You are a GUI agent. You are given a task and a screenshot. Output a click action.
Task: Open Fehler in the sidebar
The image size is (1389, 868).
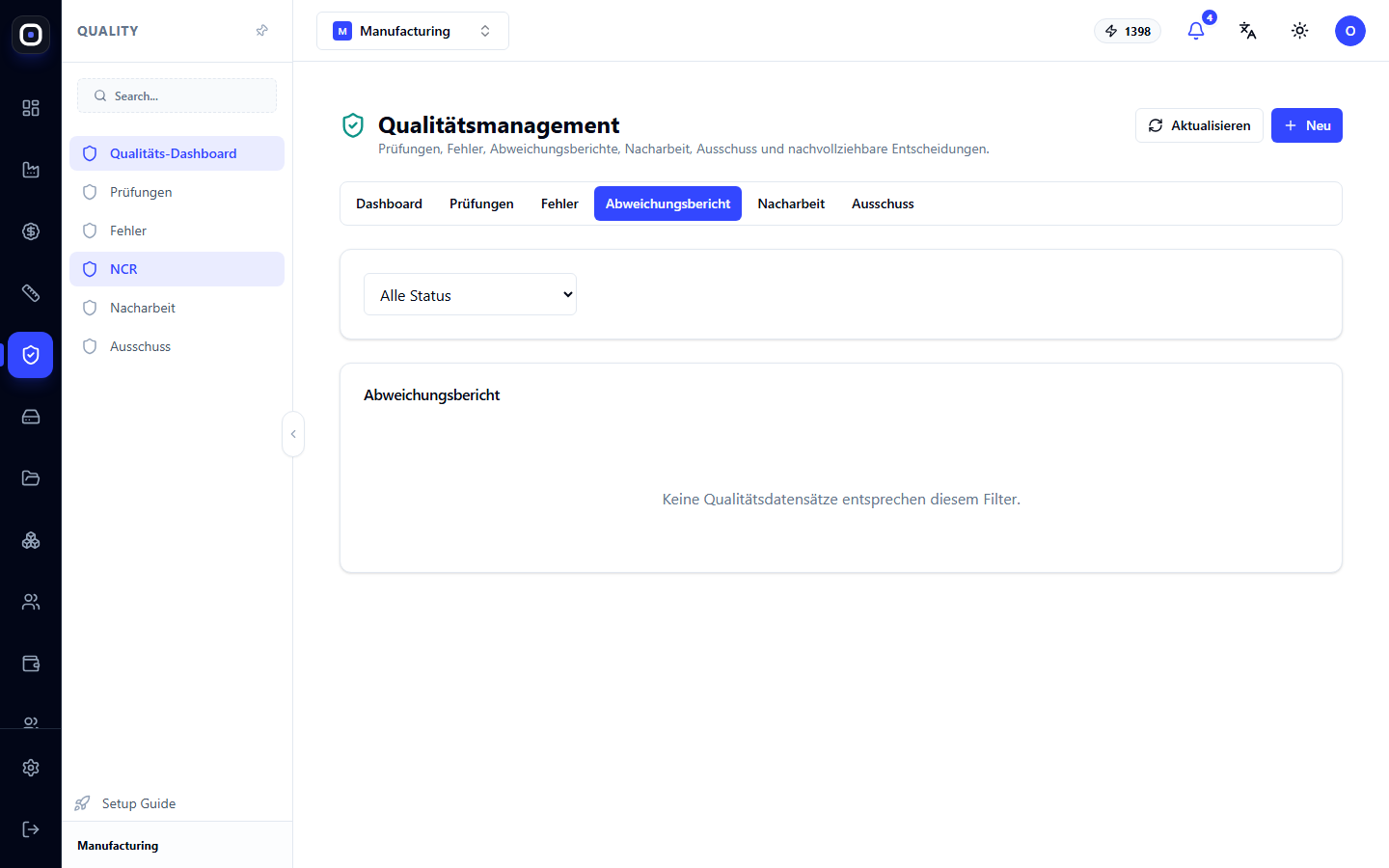point(177,231)
